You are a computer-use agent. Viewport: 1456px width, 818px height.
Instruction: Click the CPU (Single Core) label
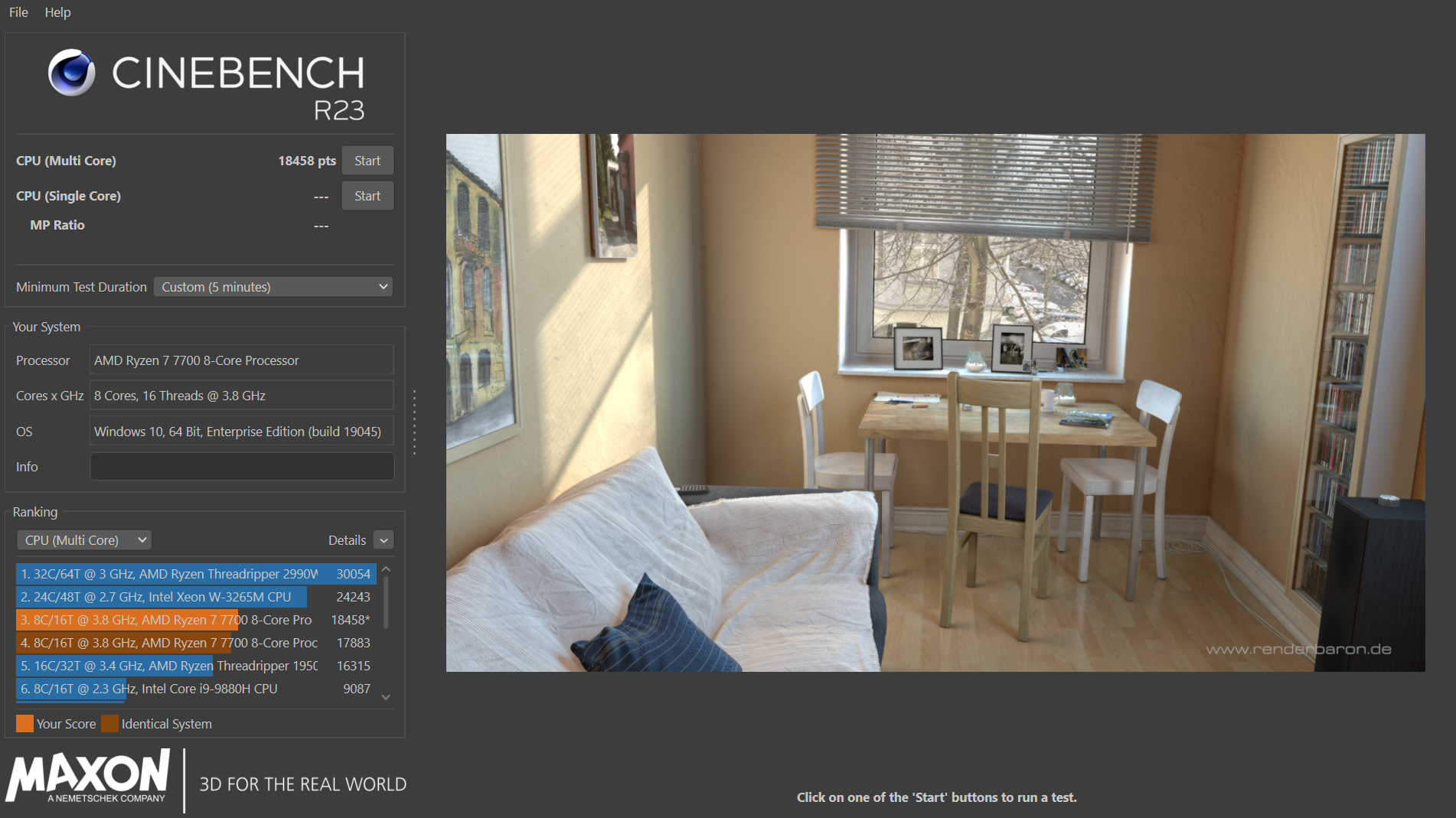click(x=68, y=196)
